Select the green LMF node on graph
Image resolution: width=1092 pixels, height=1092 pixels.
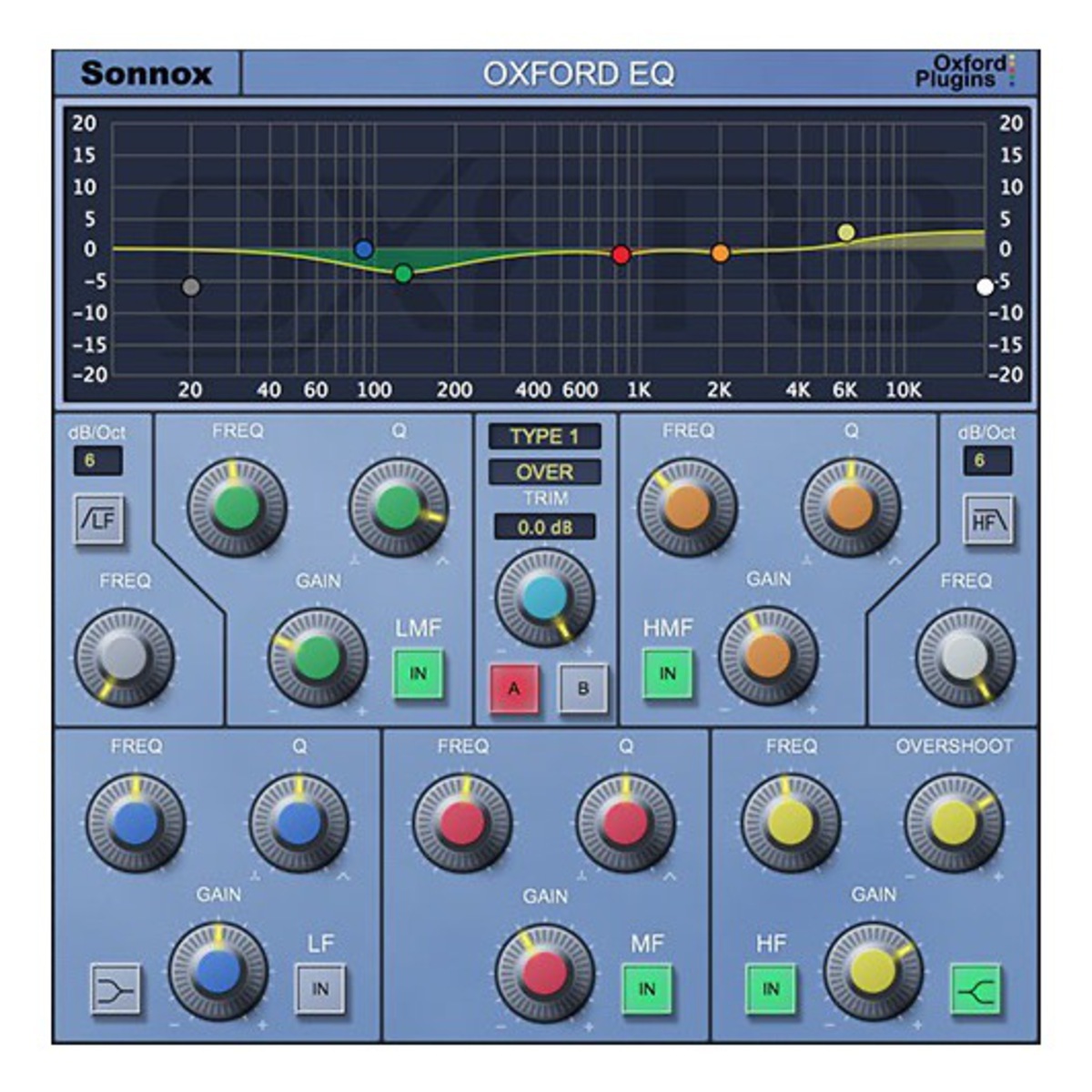pos(404,273)
